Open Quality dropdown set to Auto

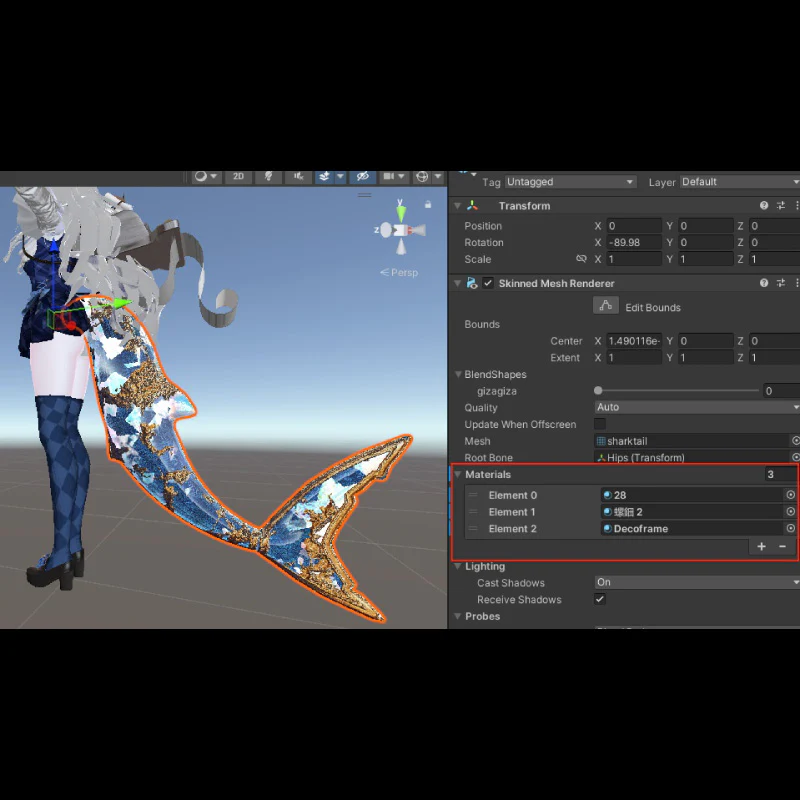click(697, 407)
